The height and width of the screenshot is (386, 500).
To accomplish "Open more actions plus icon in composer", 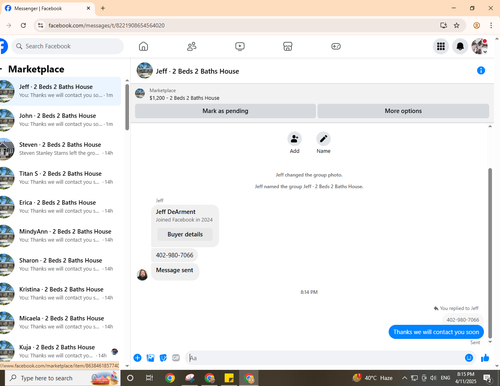I will coord(137,358).
